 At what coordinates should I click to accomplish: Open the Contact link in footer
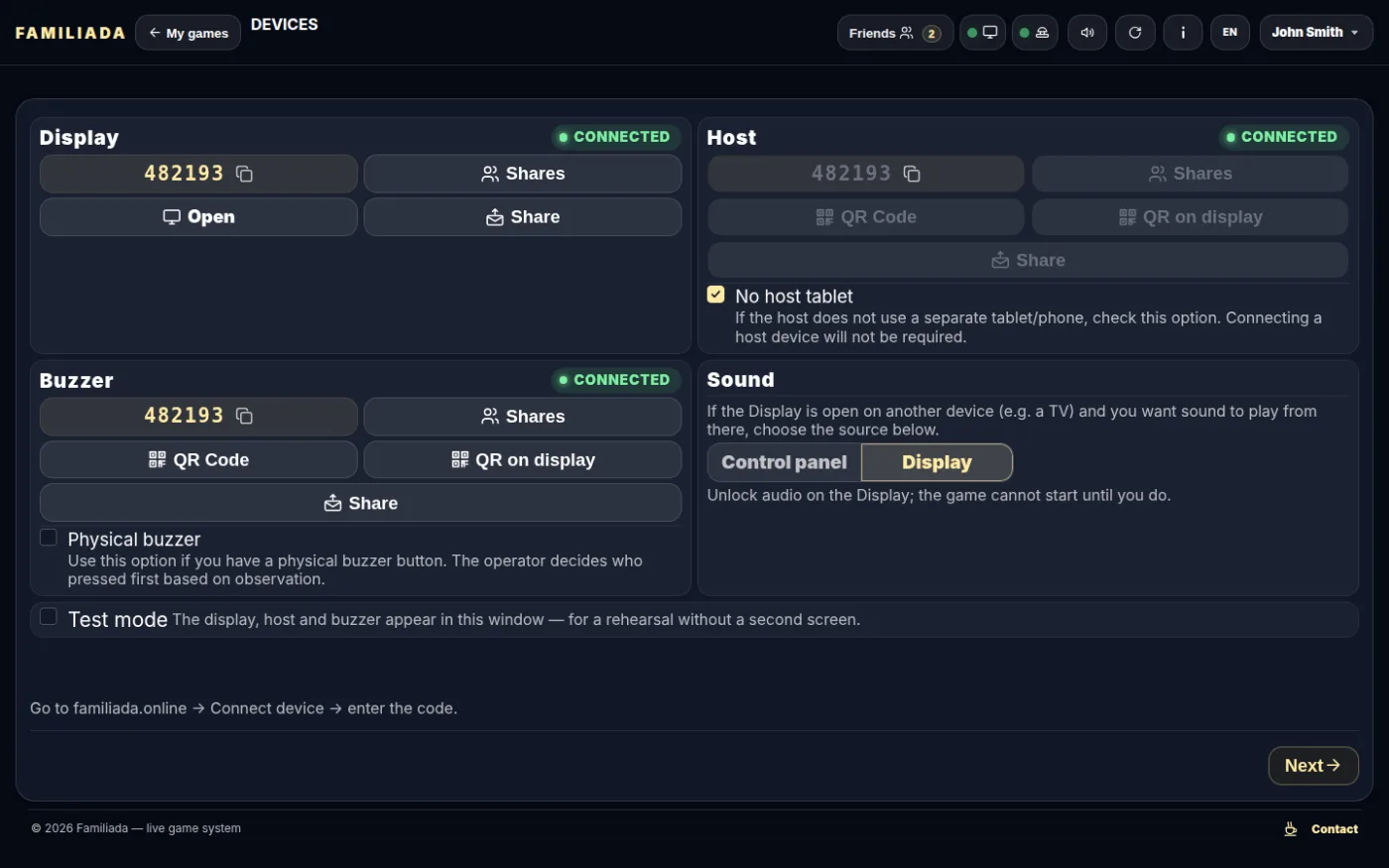pyautogui.click(x=1334, y=829)
